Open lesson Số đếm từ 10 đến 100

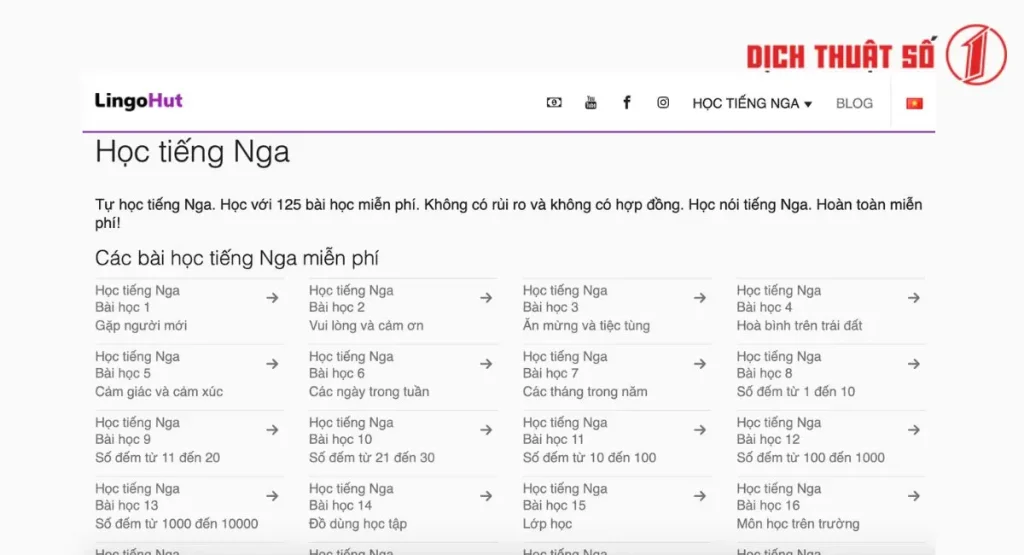(x=589, y=457)
